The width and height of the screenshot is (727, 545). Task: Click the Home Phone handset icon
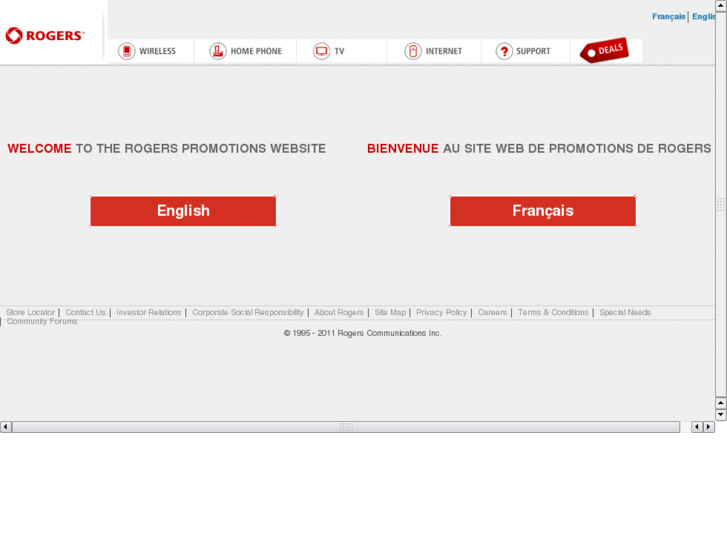(217, 51)
